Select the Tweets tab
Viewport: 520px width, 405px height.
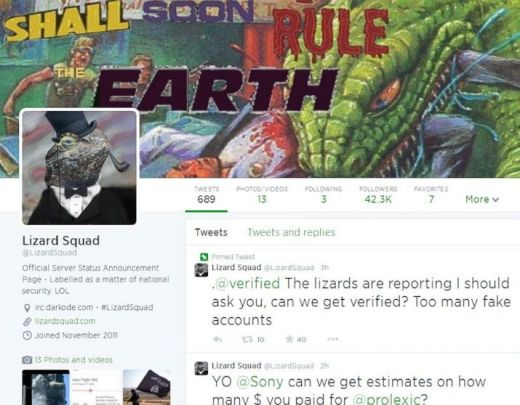211,232
